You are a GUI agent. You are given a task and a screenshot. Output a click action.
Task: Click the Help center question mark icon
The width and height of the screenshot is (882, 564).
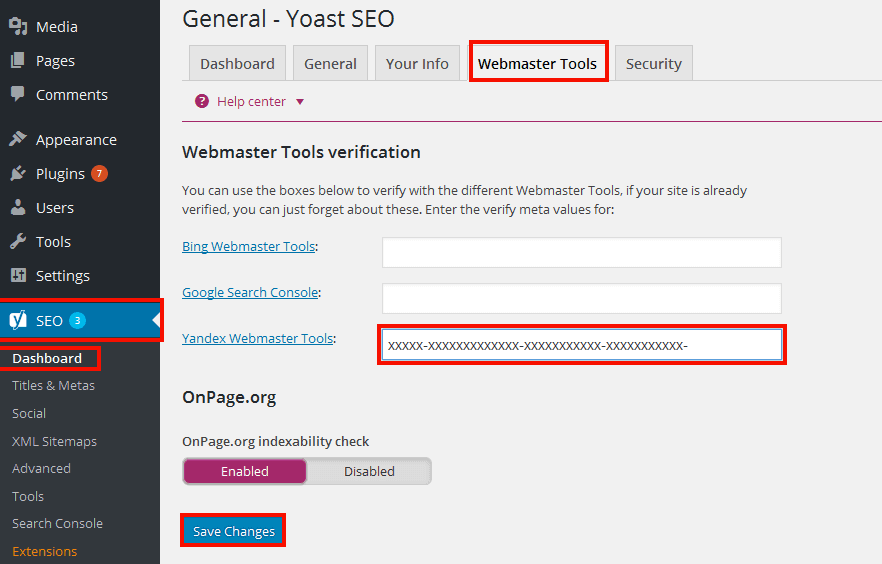coord(201,101)
